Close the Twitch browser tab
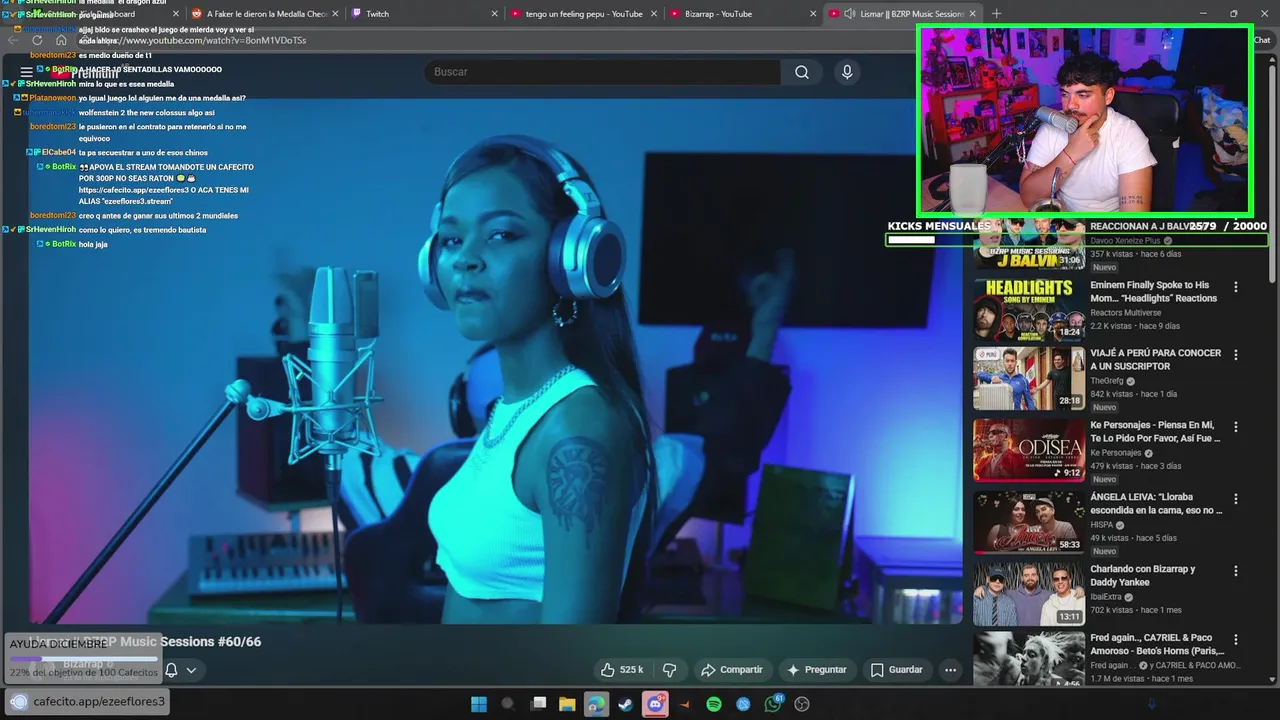This screenshot has width=1280, height=720. coord(494,14)
